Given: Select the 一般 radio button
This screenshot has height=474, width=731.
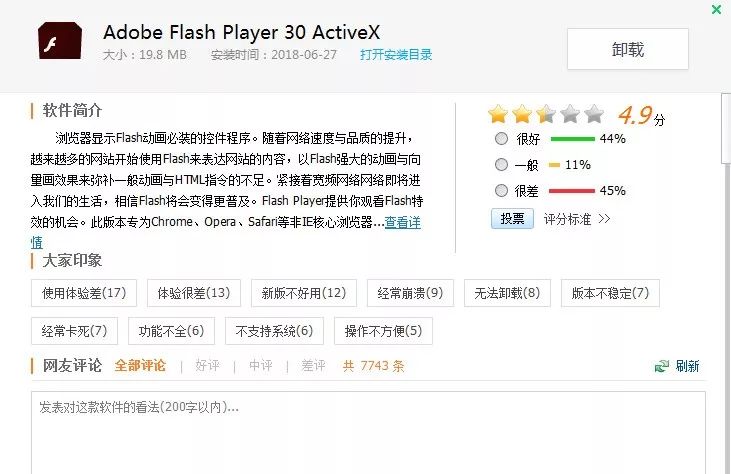Looking at the screenshot, I should 501,165.
